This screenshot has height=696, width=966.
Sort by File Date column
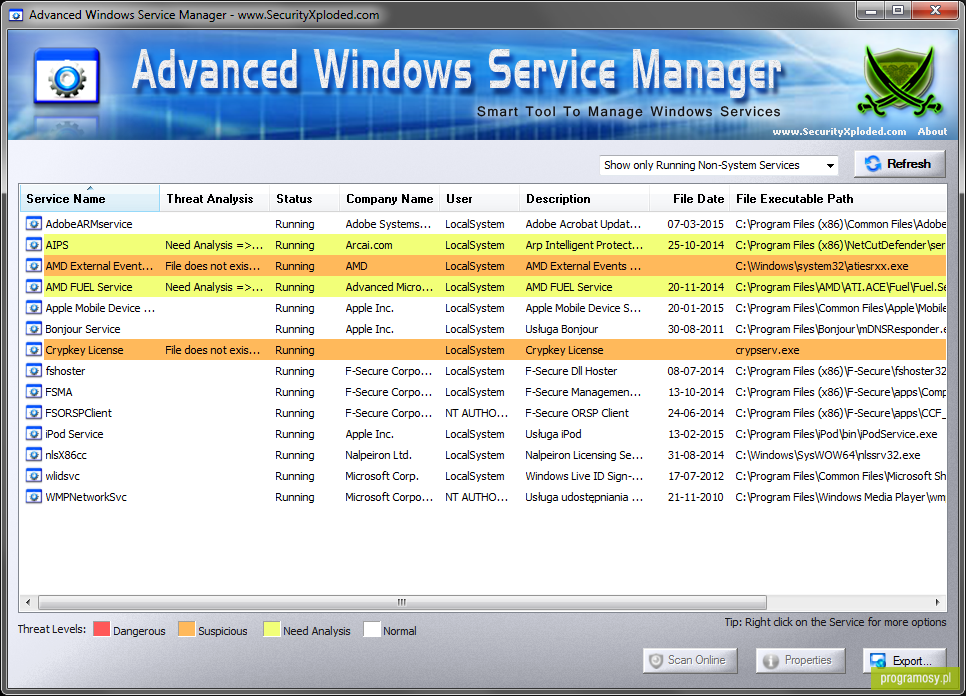(x=690, y=198)
